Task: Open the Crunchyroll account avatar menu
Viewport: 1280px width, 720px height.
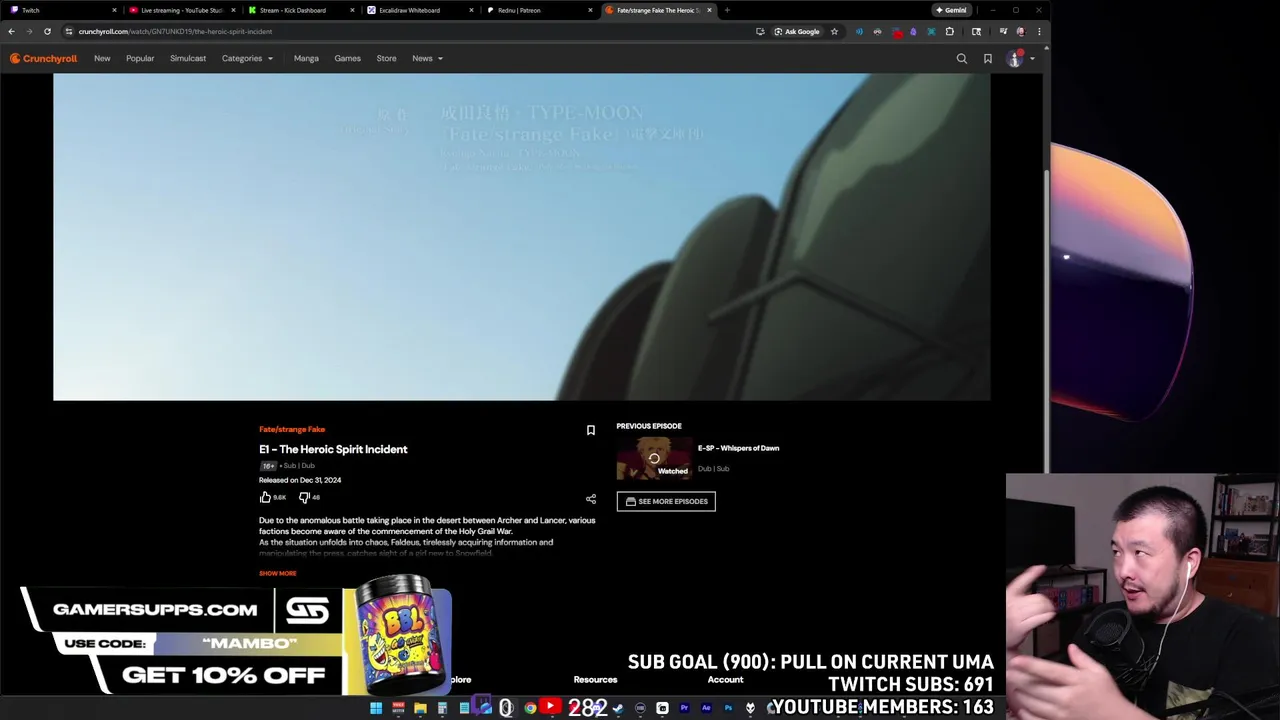Action: pyautogui.click(x=1015, y=59)
